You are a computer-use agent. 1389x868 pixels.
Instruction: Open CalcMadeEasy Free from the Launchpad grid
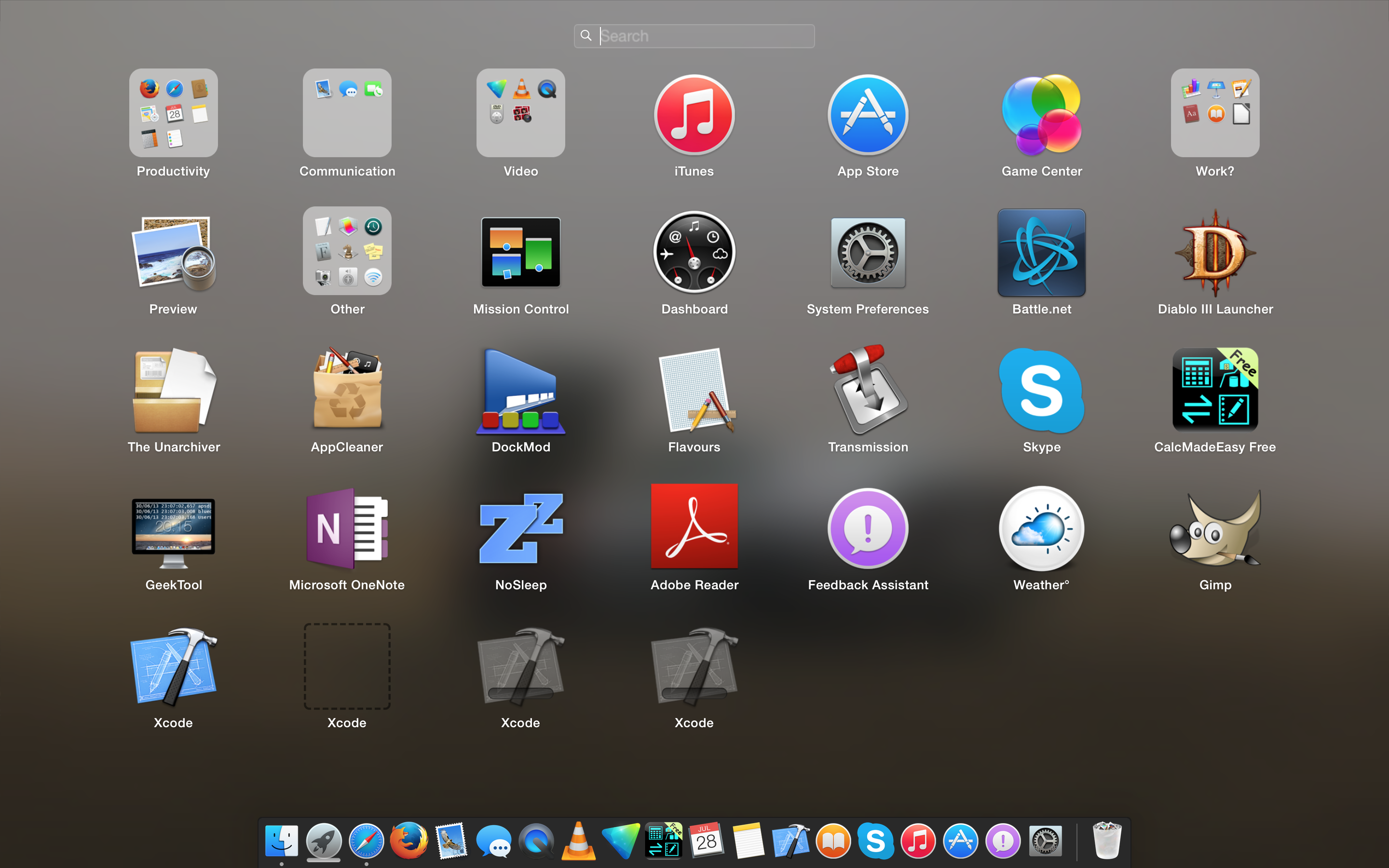pyautogui.click(x=1215, y=389)
